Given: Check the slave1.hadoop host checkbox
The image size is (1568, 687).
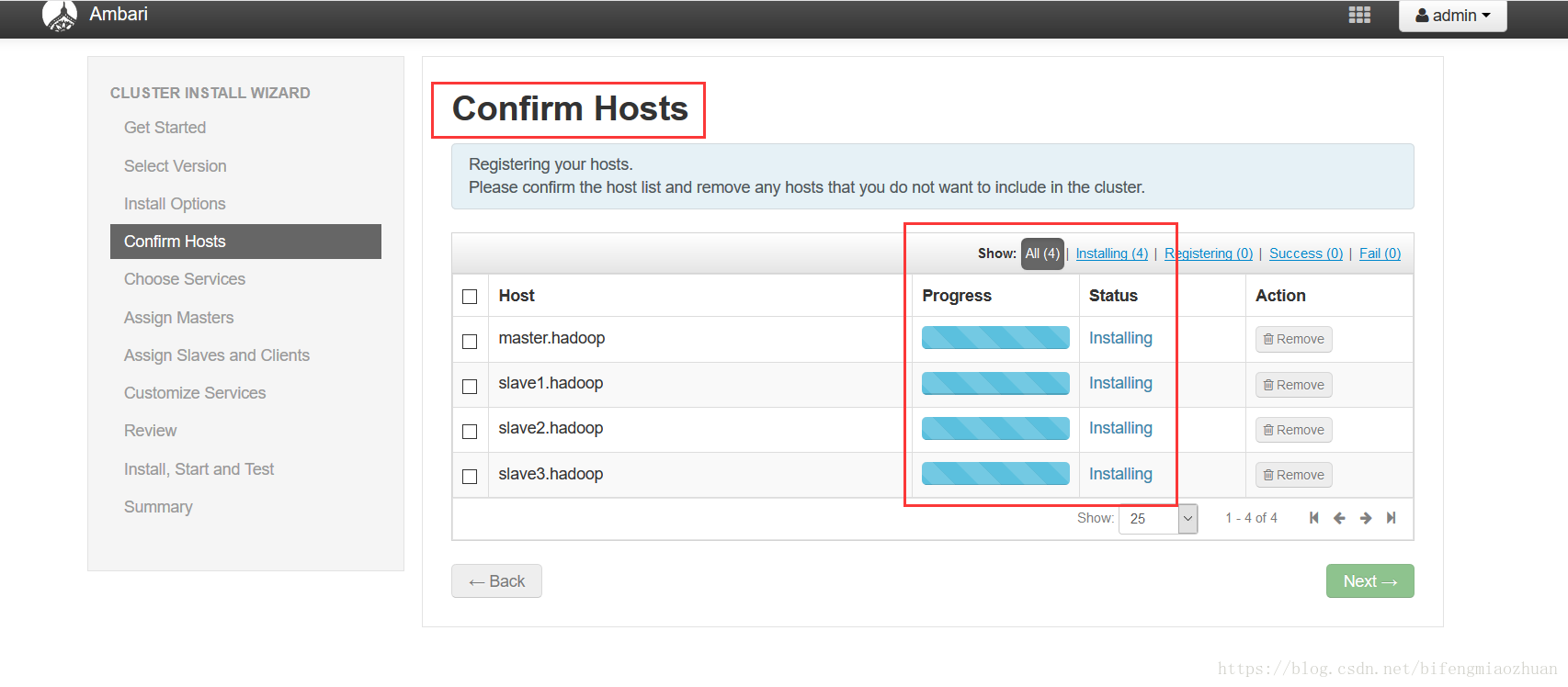Looking at the screenshot, I should [x=470, y=387].
